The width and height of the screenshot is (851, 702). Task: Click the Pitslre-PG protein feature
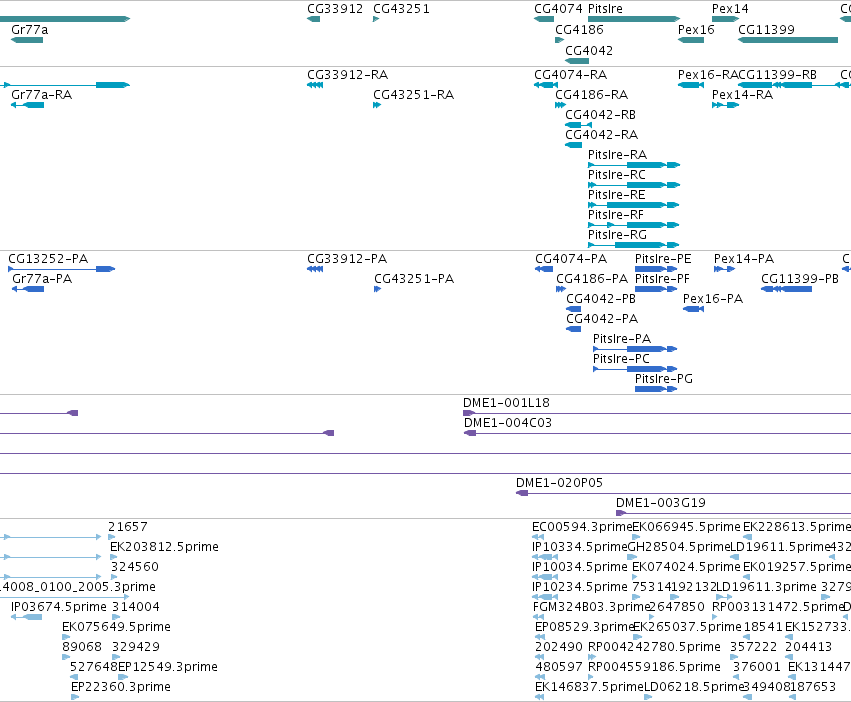point(656,389)
